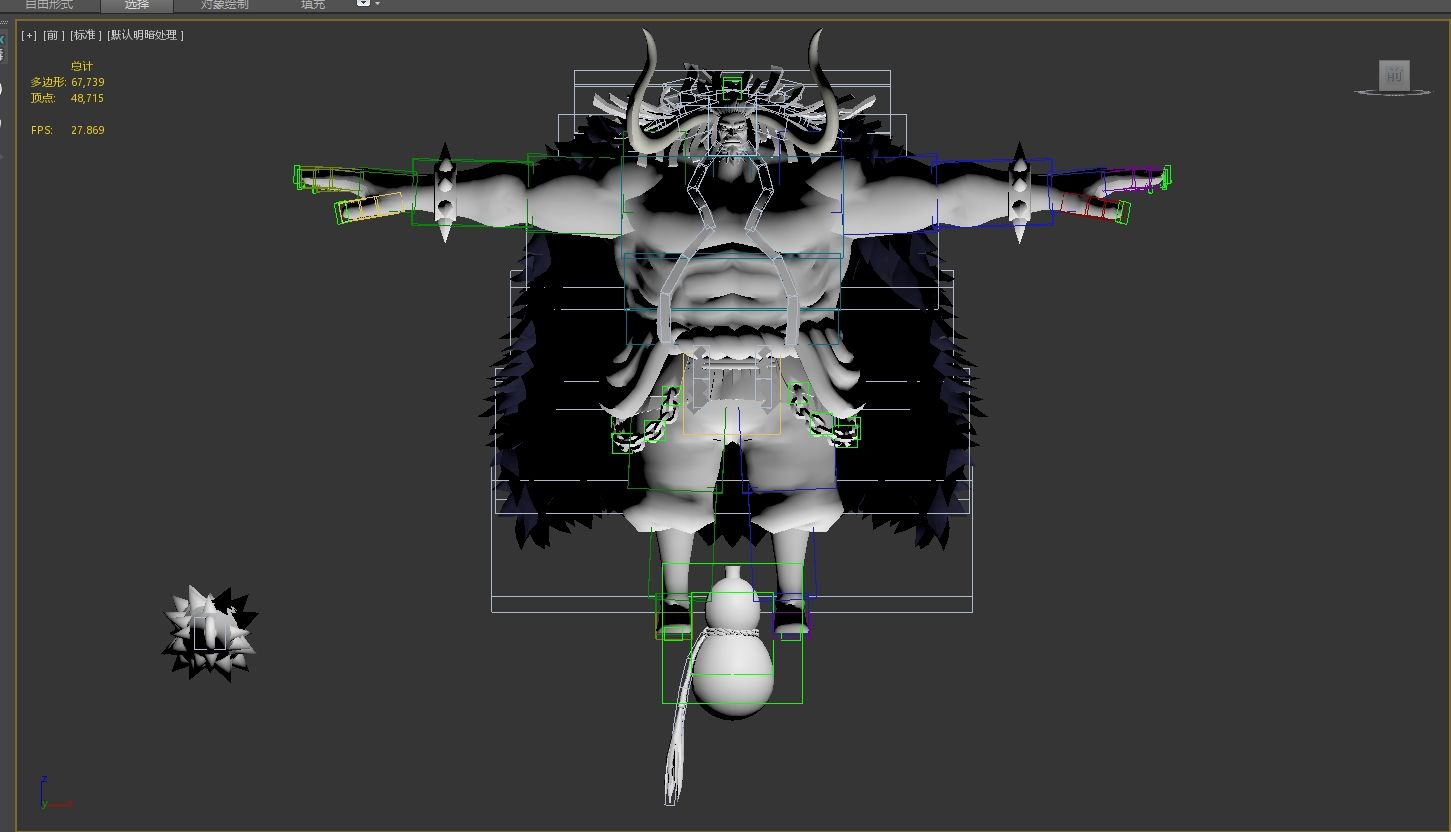Switch to the 自由形式 ribbon tab
Image resolution: width=1451 pixels, height=832 pixels.
(49, 4)
